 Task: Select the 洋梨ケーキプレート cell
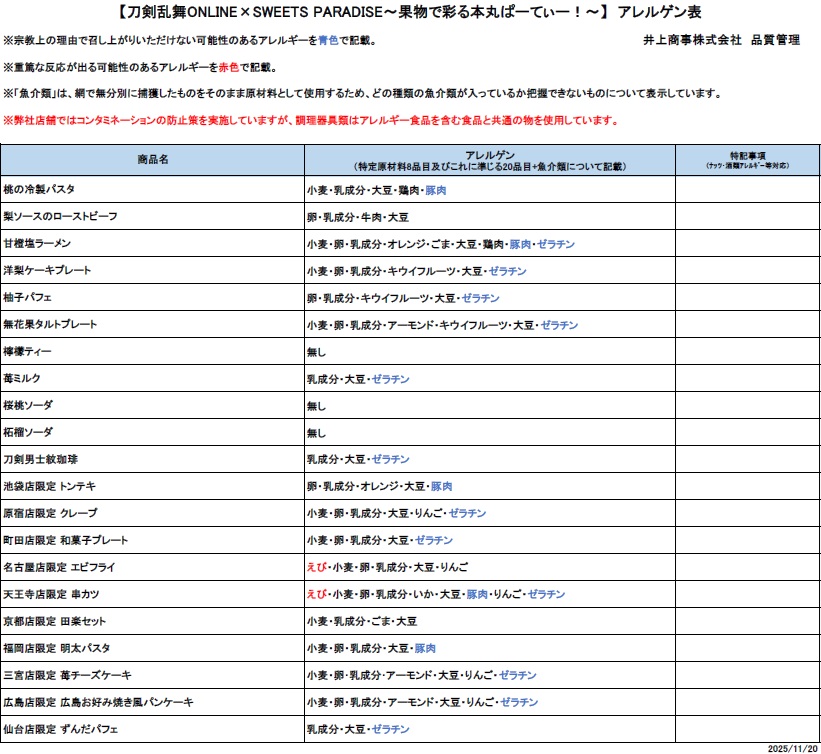[x=47, y=271]
